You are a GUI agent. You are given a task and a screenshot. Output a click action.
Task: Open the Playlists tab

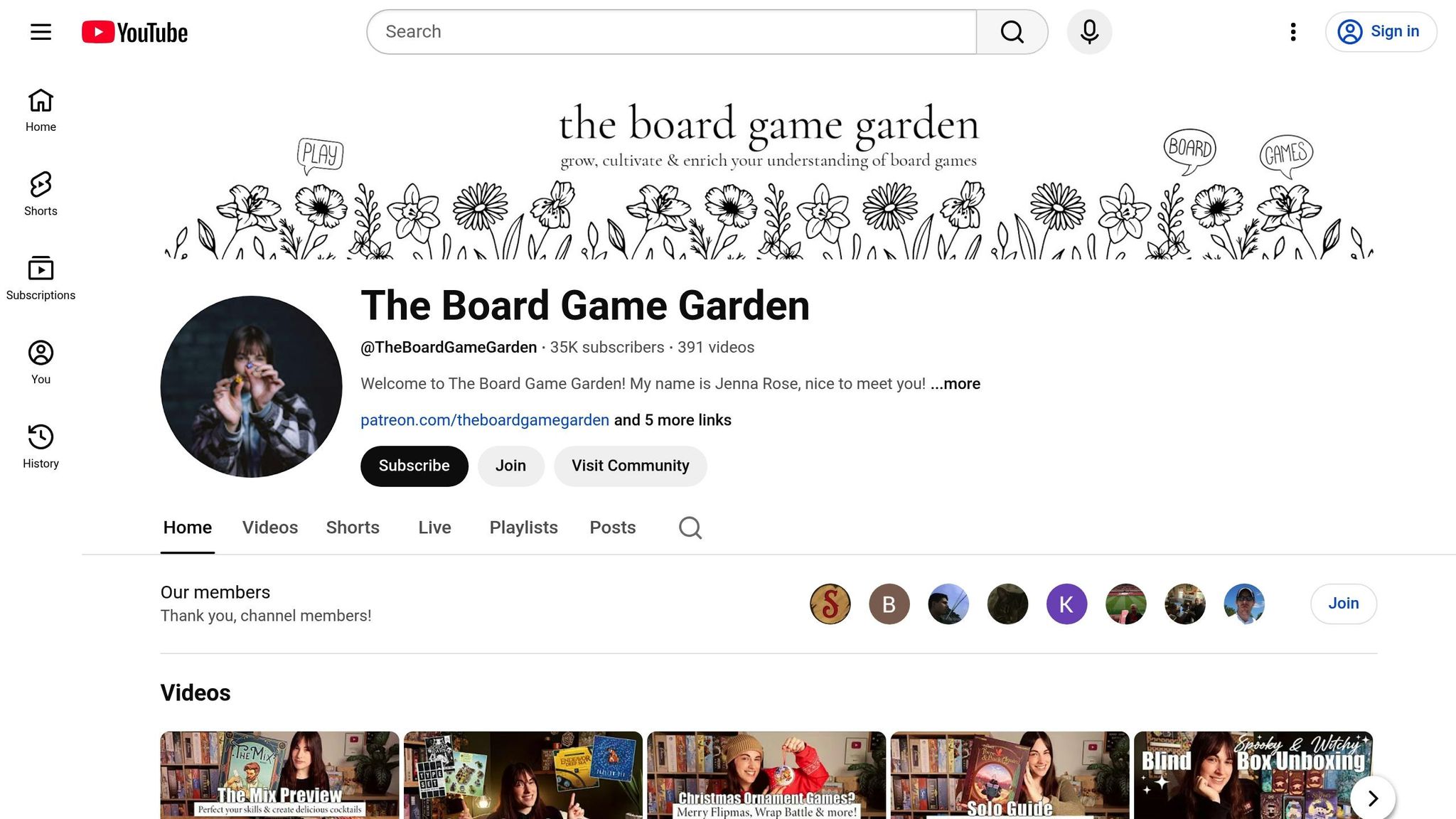tap(523, 528)
